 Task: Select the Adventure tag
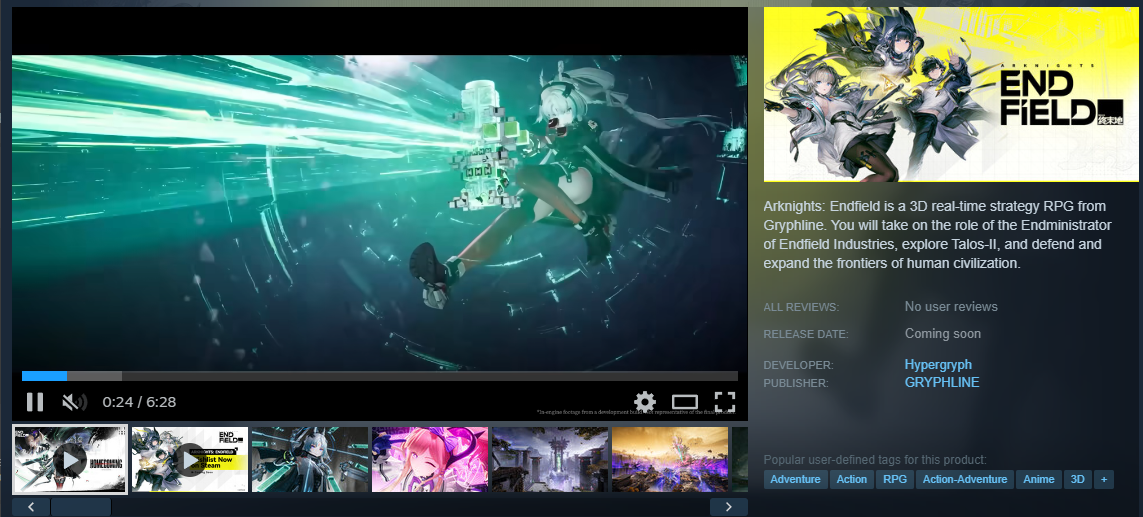(x=795, y=479)
